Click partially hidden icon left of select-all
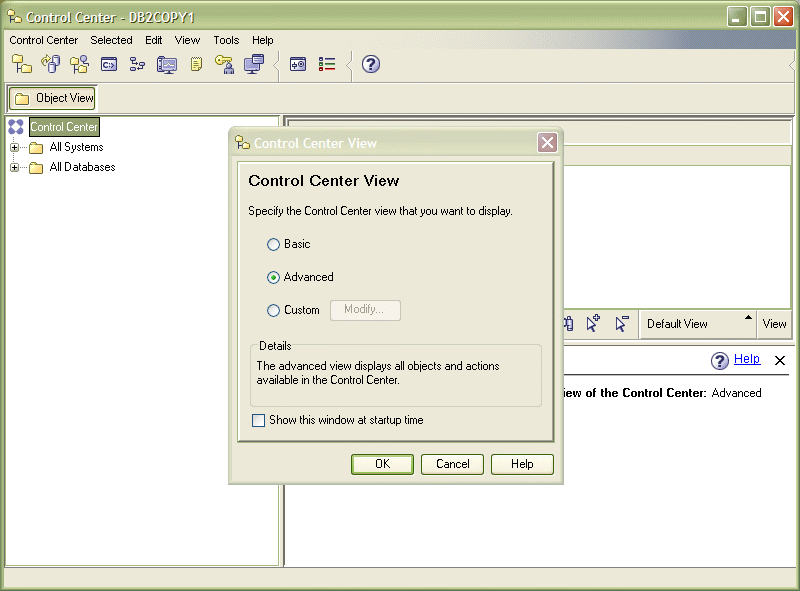Image resolution: width=800 pixels, height=591 pixels. click(569, 324)
